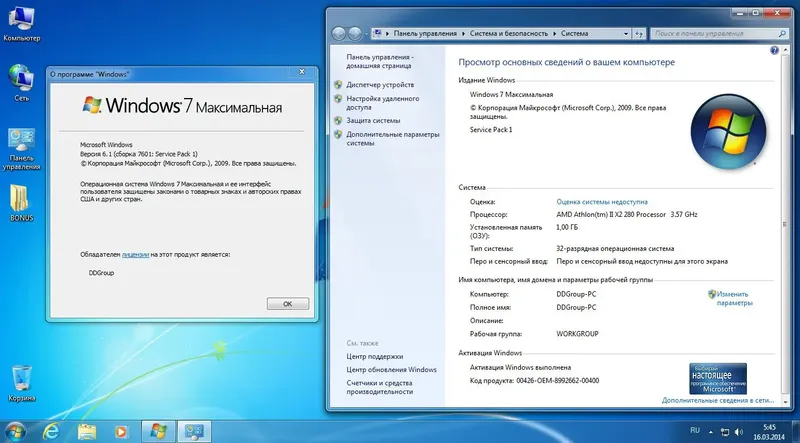
Task: Click the volume speaker tray icon
Action: 739,432
